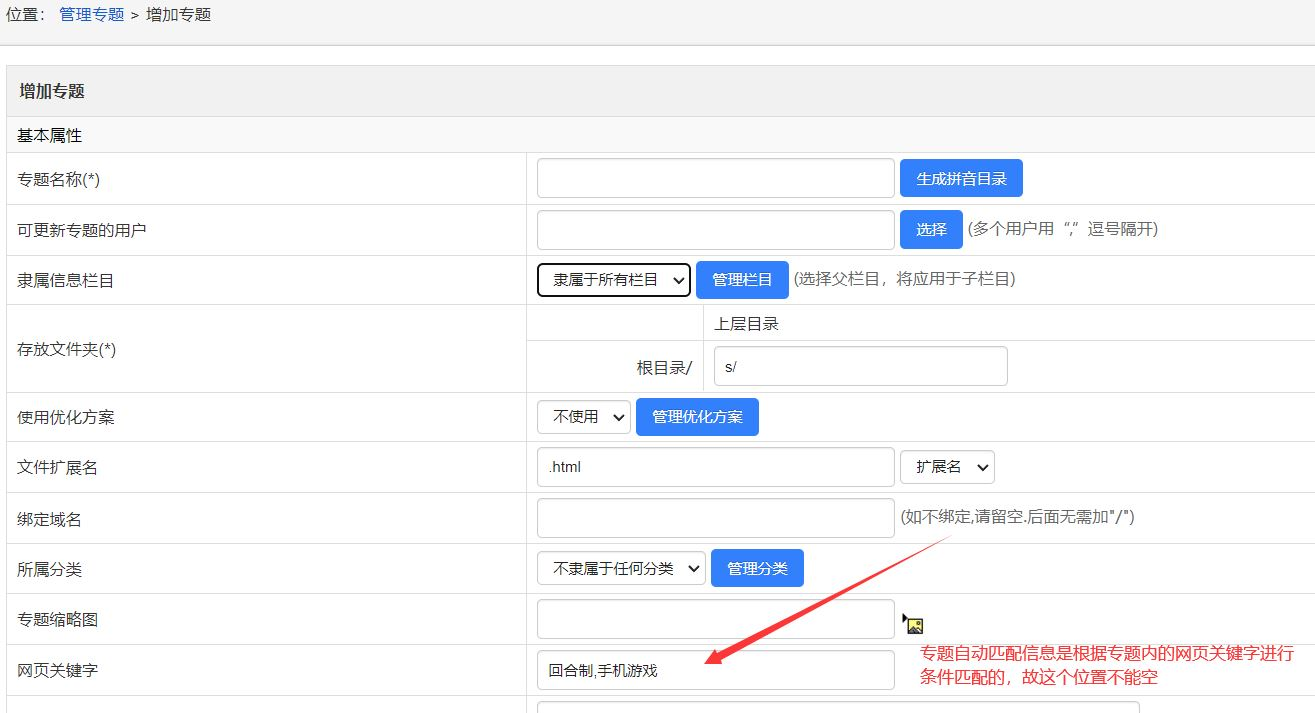Open the thumbnail image picker icon

913,624
